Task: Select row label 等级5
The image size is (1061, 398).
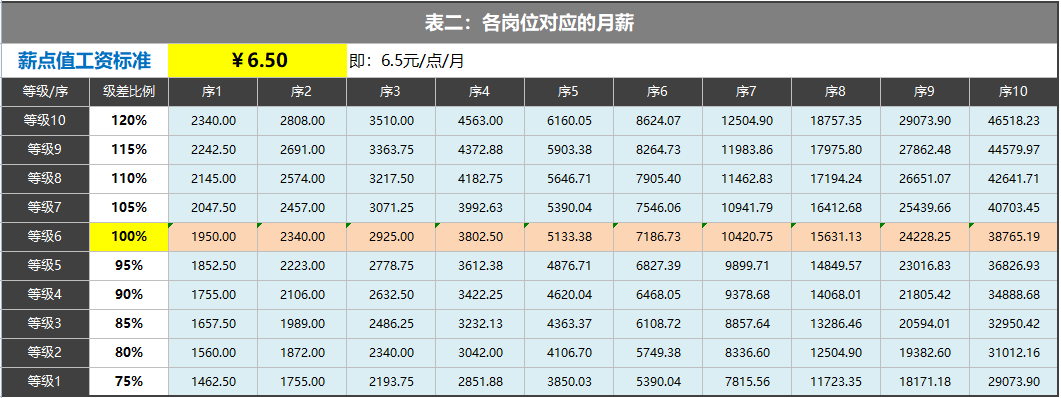Action: click(45, 266)
